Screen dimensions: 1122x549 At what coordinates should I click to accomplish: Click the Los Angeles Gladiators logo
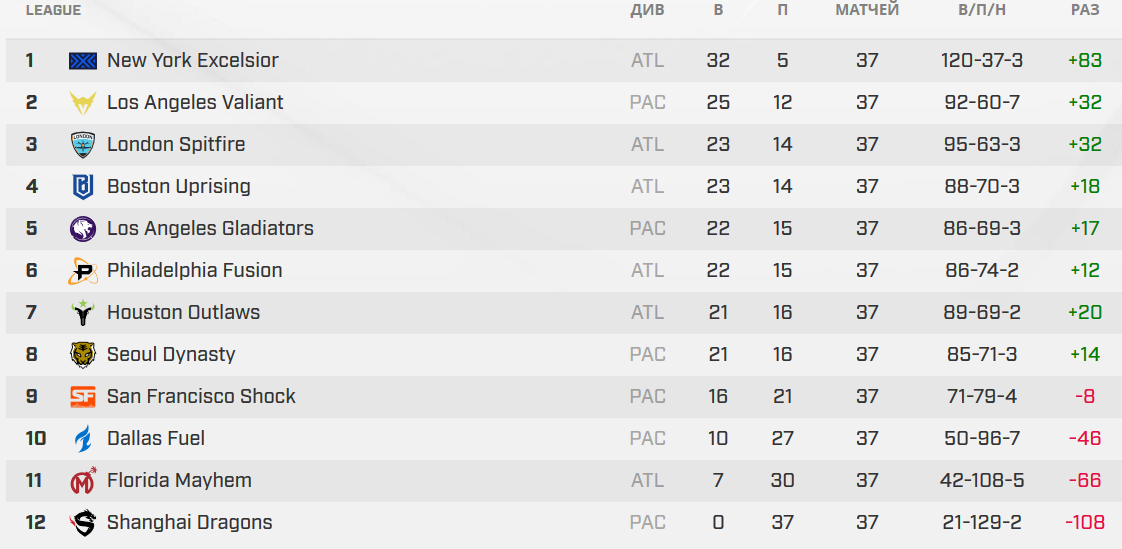point(82,229)
